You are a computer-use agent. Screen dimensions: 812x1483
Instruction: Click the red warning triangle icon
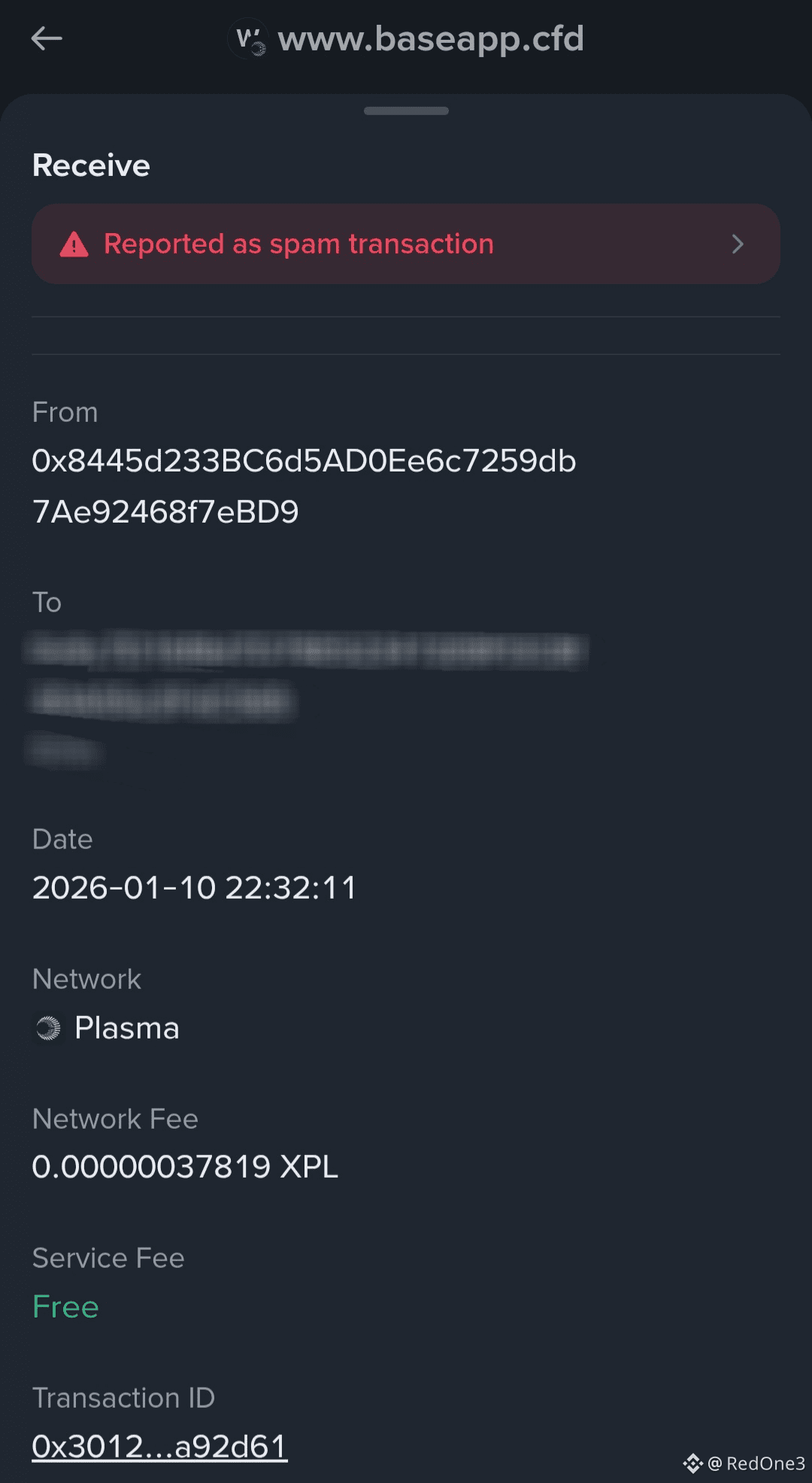74,244
